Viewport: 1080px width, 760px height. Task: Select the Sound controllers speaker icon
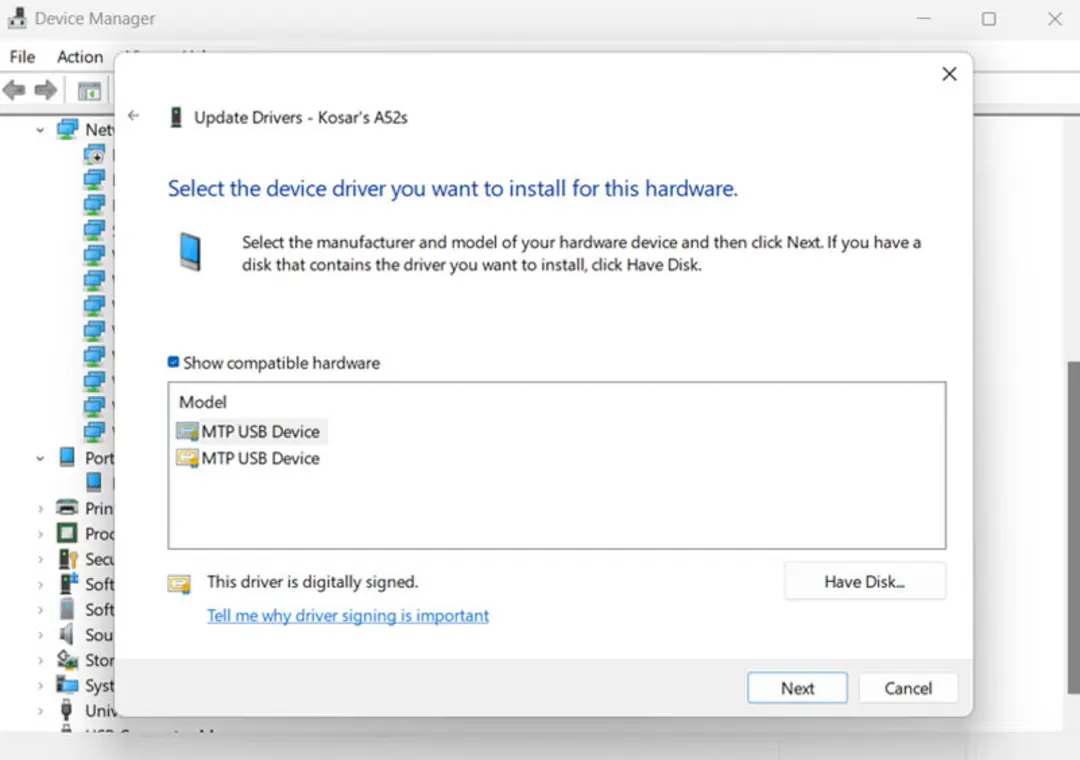[66, 634]
